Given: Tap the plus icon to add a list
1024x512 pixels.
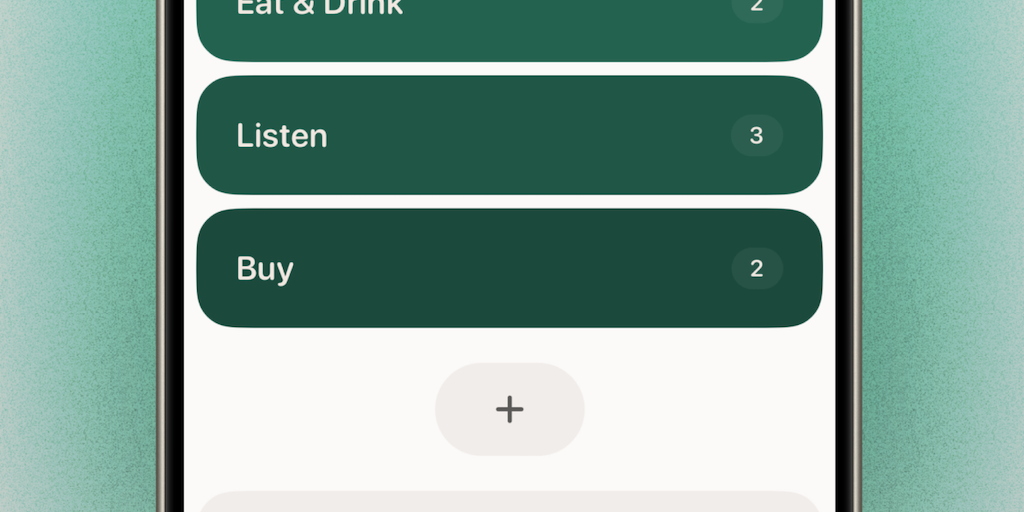Looking at the screenshot, I should tap(509, 409).
